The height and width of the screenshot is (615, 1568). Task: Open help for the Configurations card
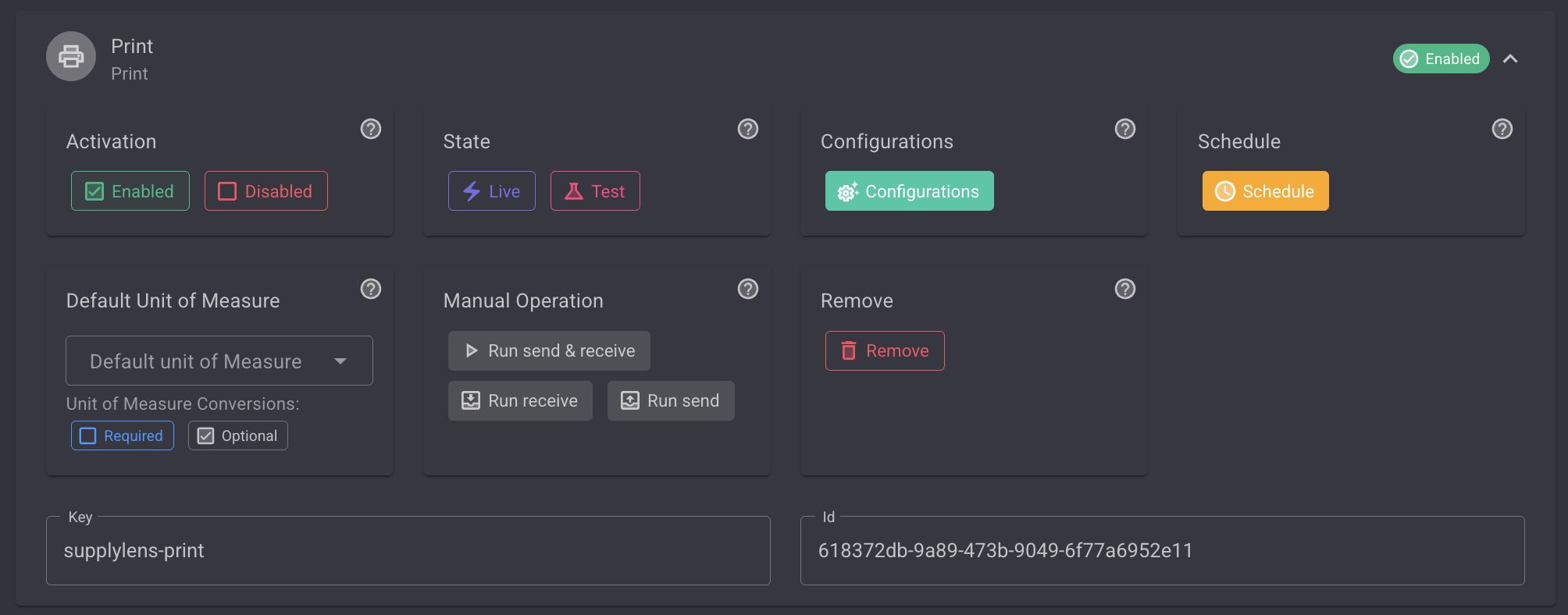[1125, 129]
